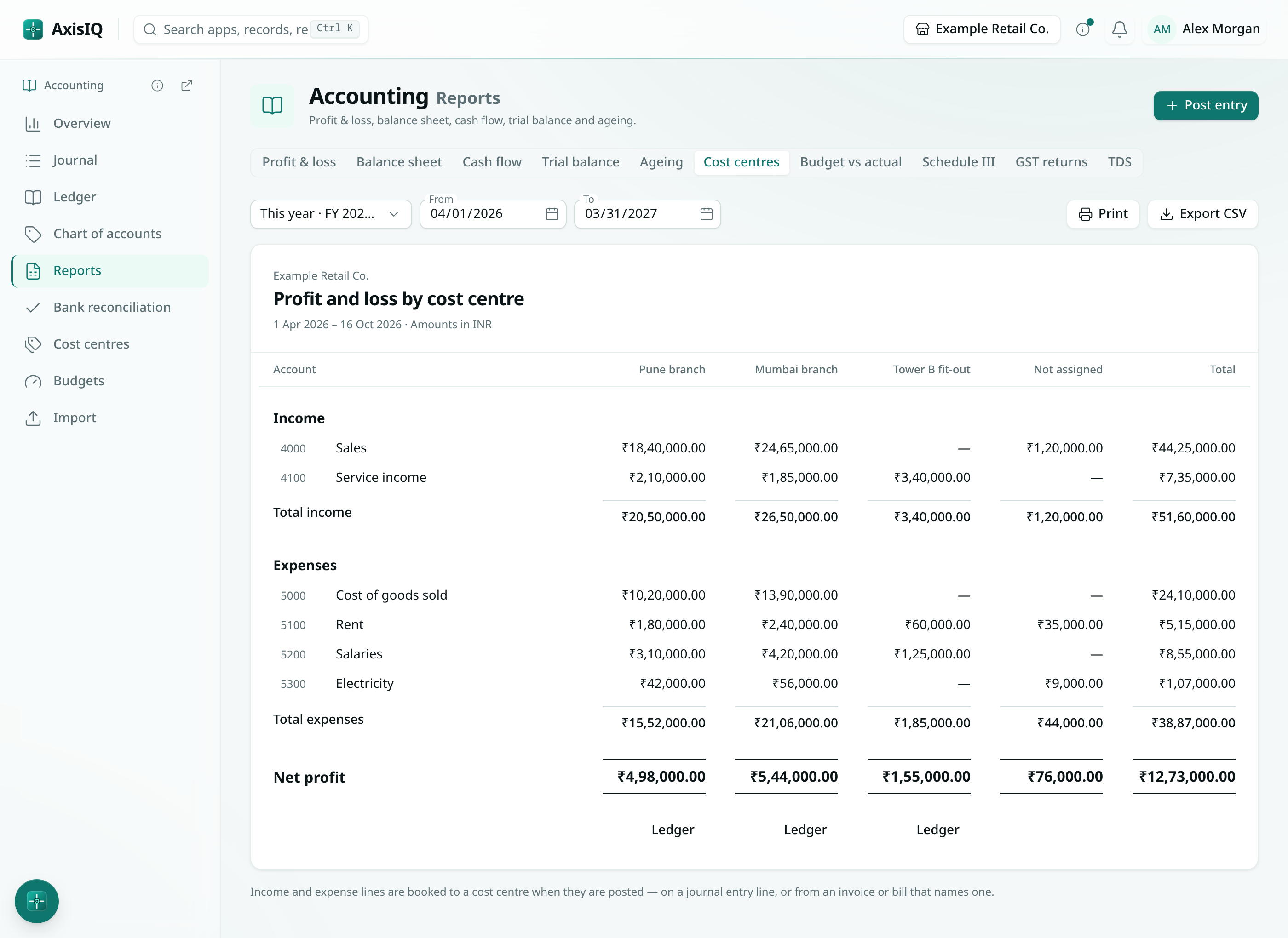This screenshot has height=938, width=1288.
Task: Open the Schedule III tab
Action: [x=958, y=162]
